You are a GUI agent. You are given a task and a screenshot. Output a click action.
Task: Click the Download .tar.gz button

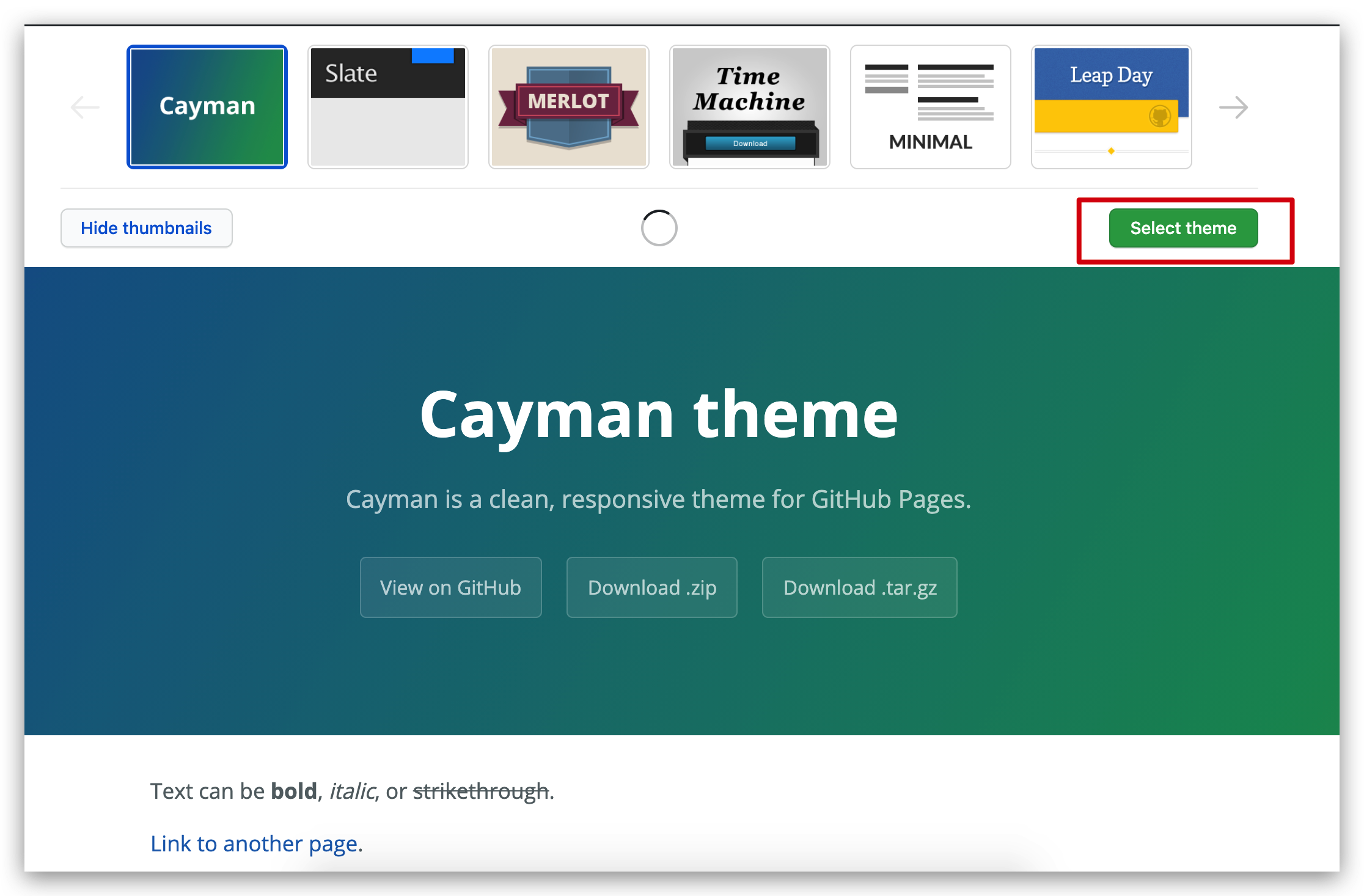pos(859,587)
